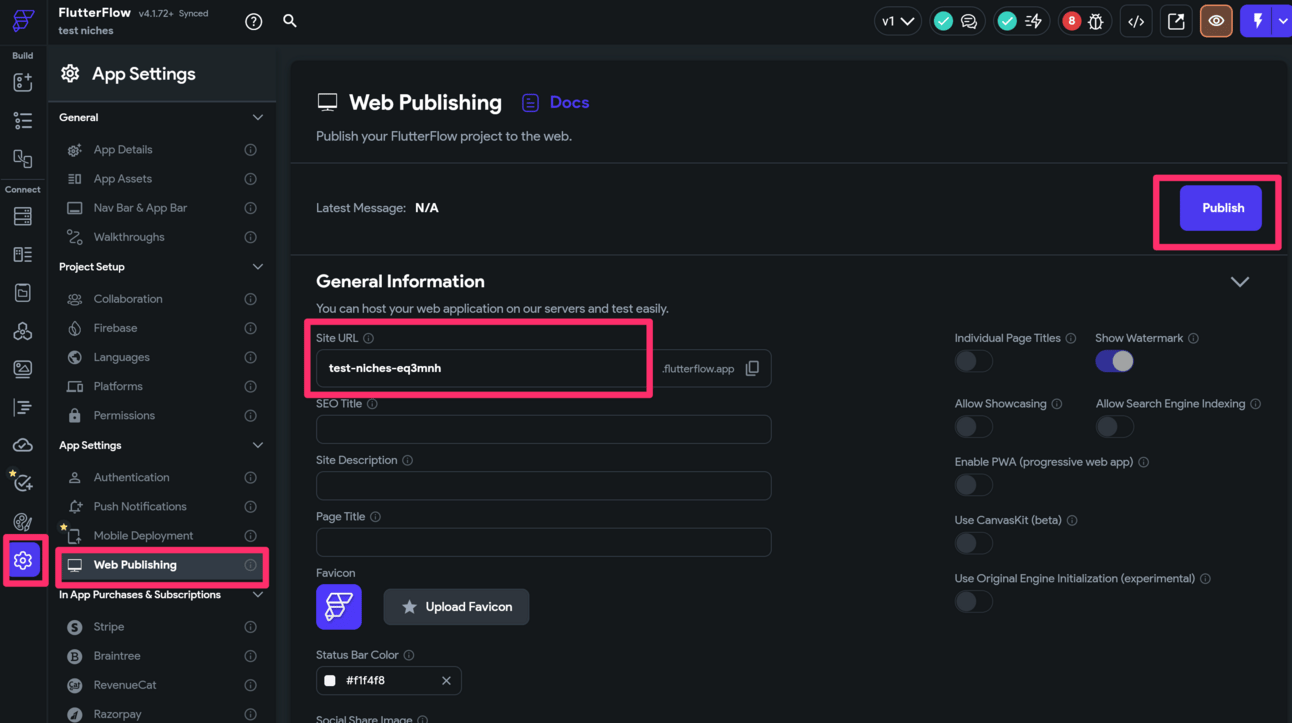Expand the run mode dropdown arrow
This screenshot has height=723, width=1292.
(1283, 21)
